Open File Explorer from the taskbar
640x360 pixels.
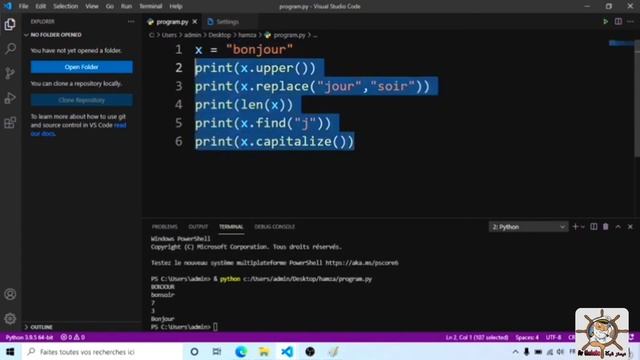coord(264,351)
